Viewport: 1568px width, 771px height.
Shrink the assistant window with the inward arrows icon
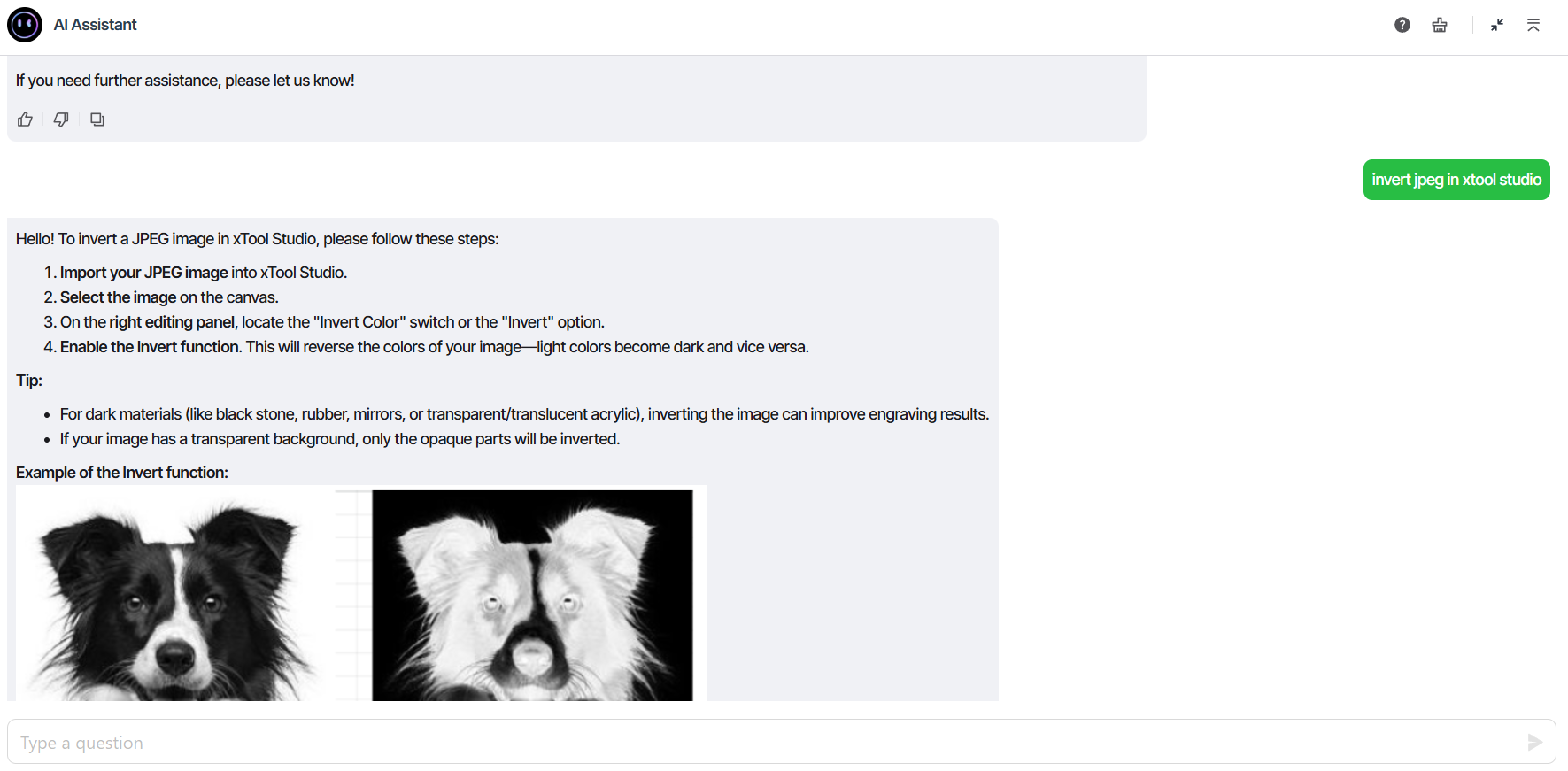click(x=1497, y=25)
